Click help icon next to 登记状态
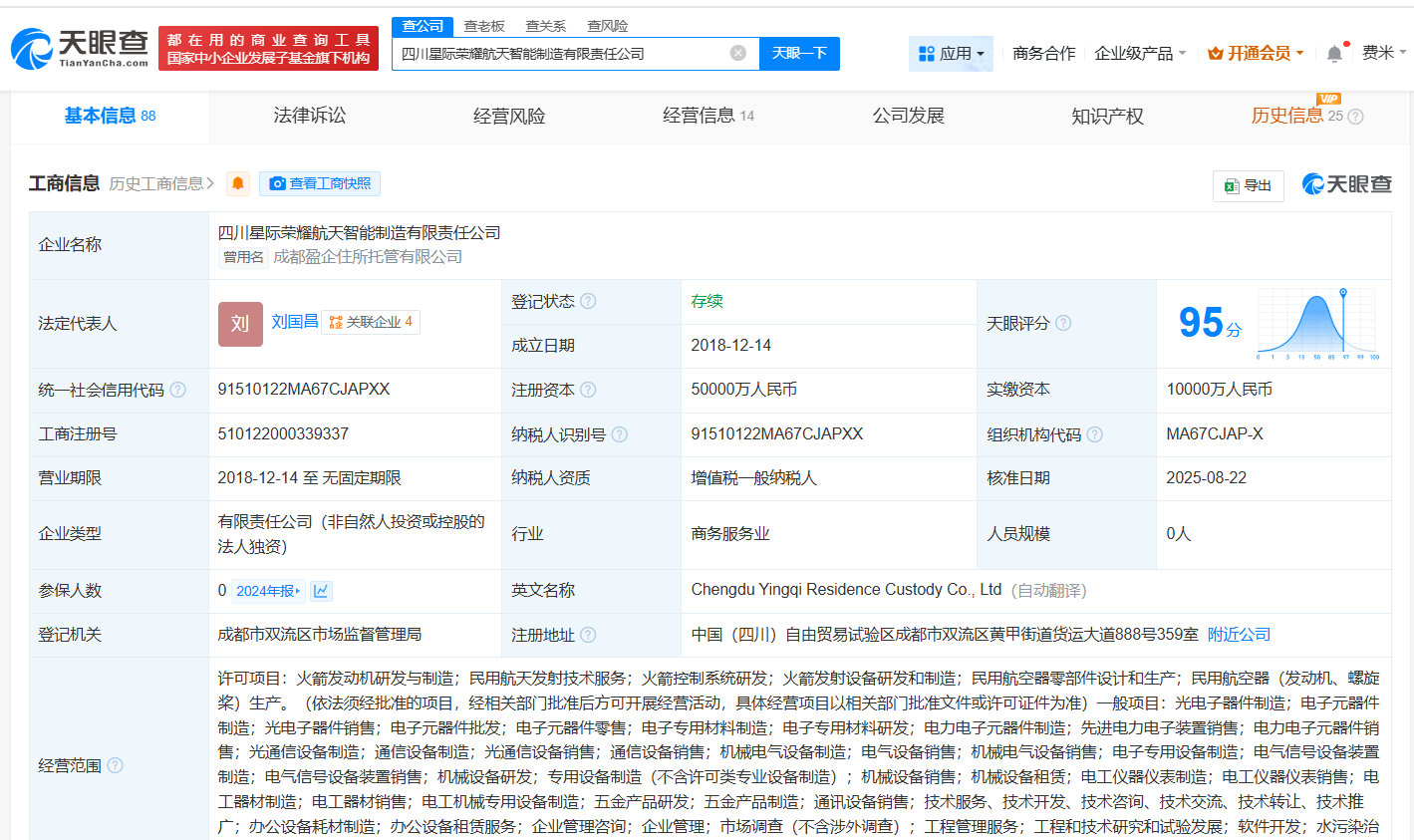The image size is (1414, 840). pos(588,301)
